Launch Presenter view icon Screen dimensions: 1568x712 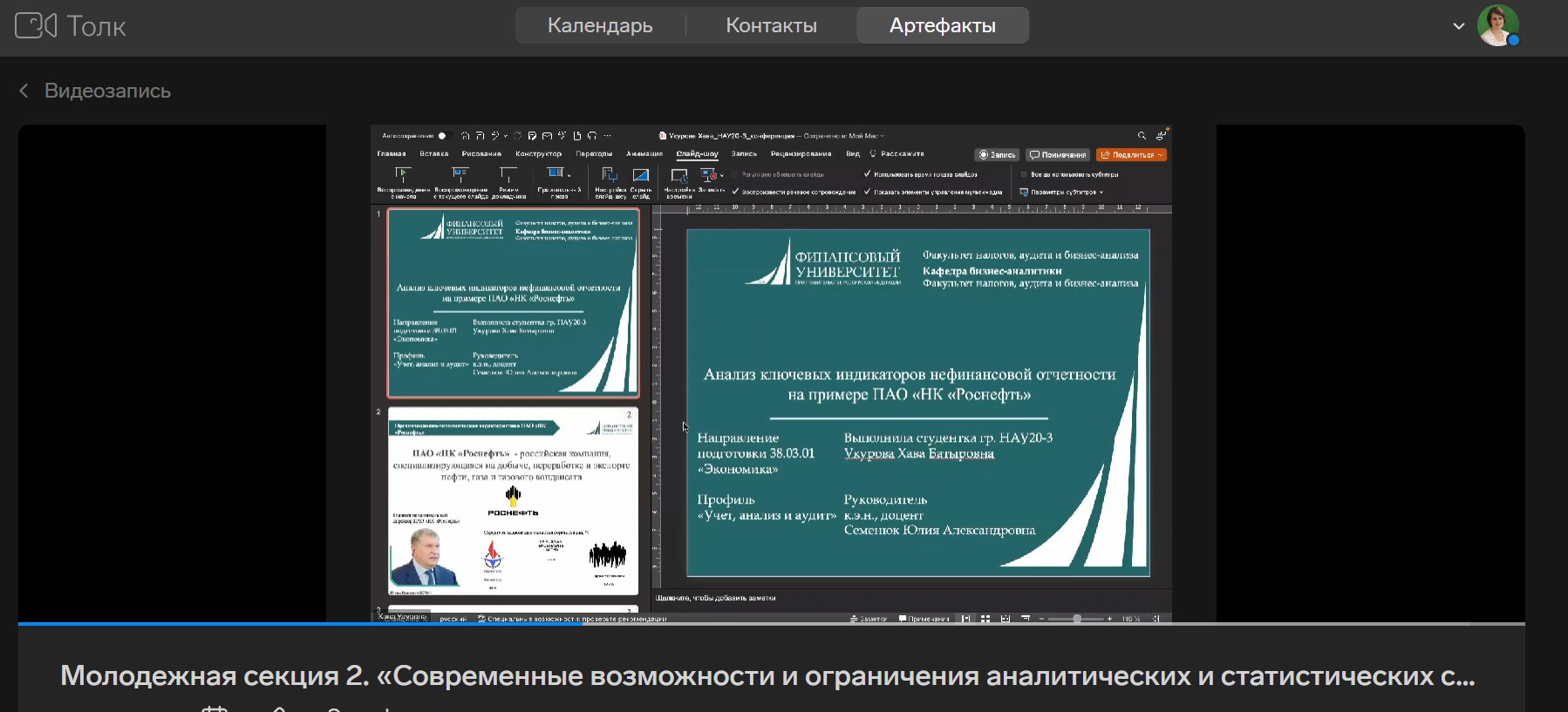(x=508, y=174)
